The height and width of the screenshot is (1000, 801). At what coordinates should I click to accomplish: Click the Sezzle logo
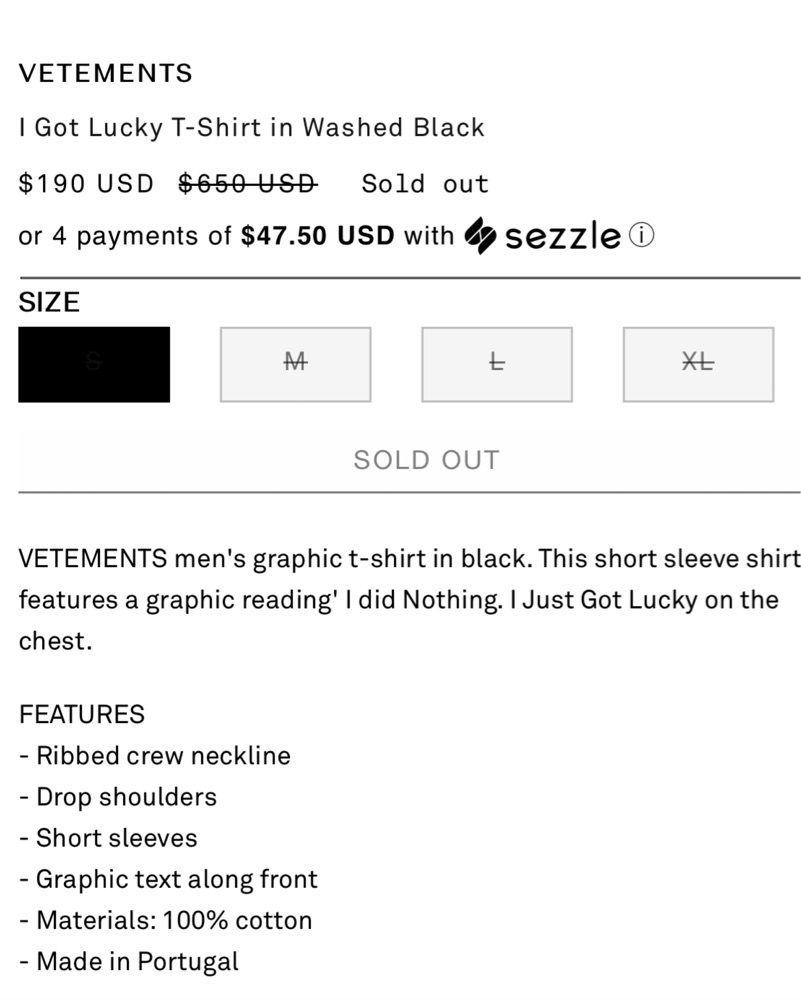[543, 236]
